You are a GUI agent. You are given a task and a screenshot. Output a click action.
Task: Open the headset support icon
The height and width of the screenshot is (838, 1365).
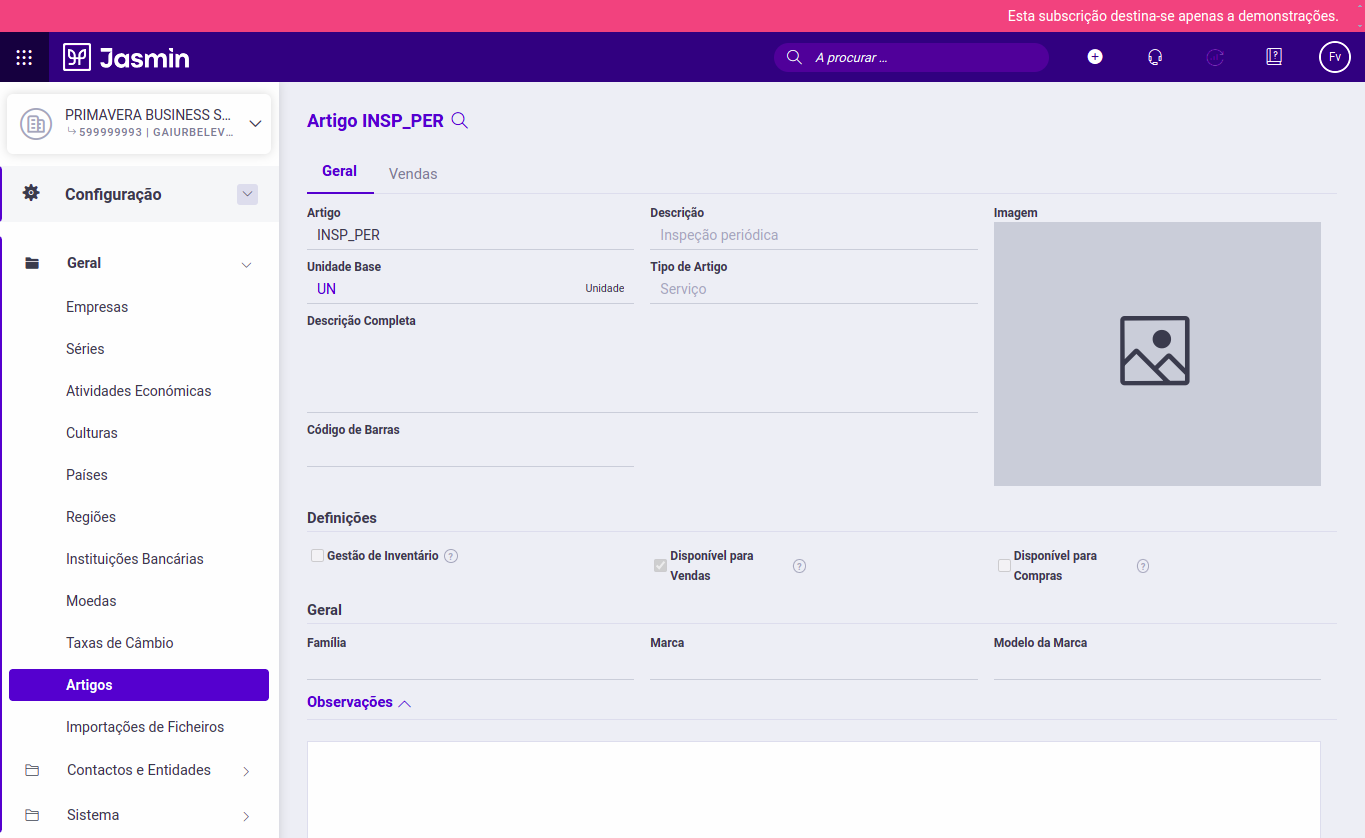coord(1155,57)
